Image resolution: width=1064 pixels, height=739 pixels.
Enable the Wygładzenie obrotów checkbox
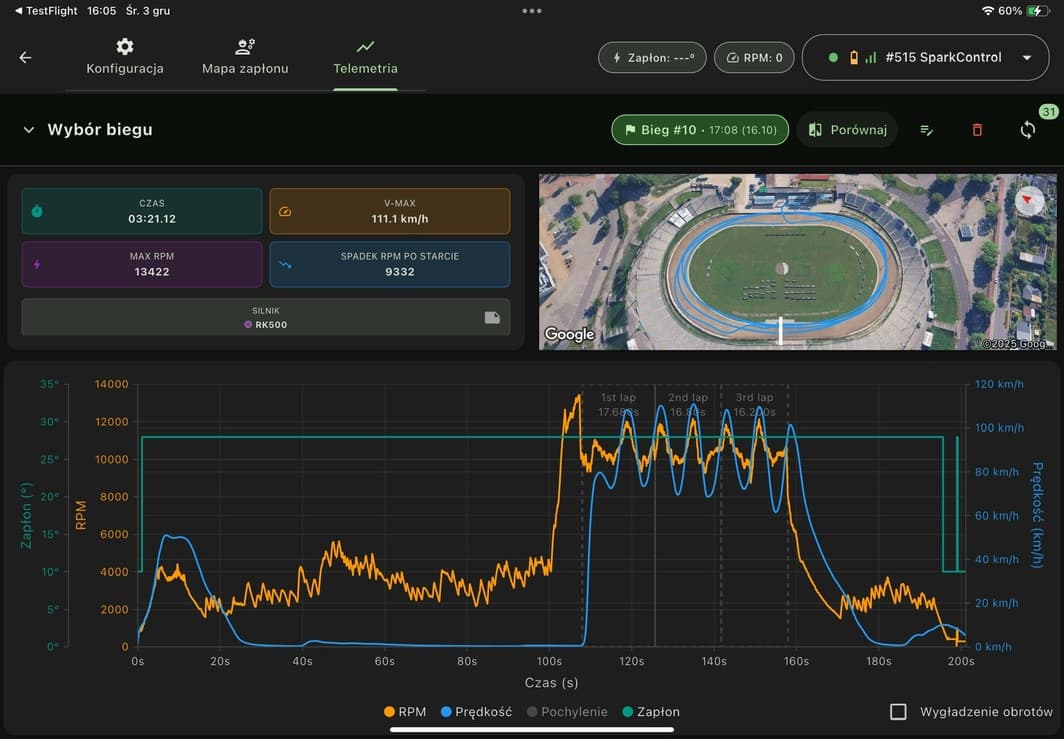click(898, 711)
